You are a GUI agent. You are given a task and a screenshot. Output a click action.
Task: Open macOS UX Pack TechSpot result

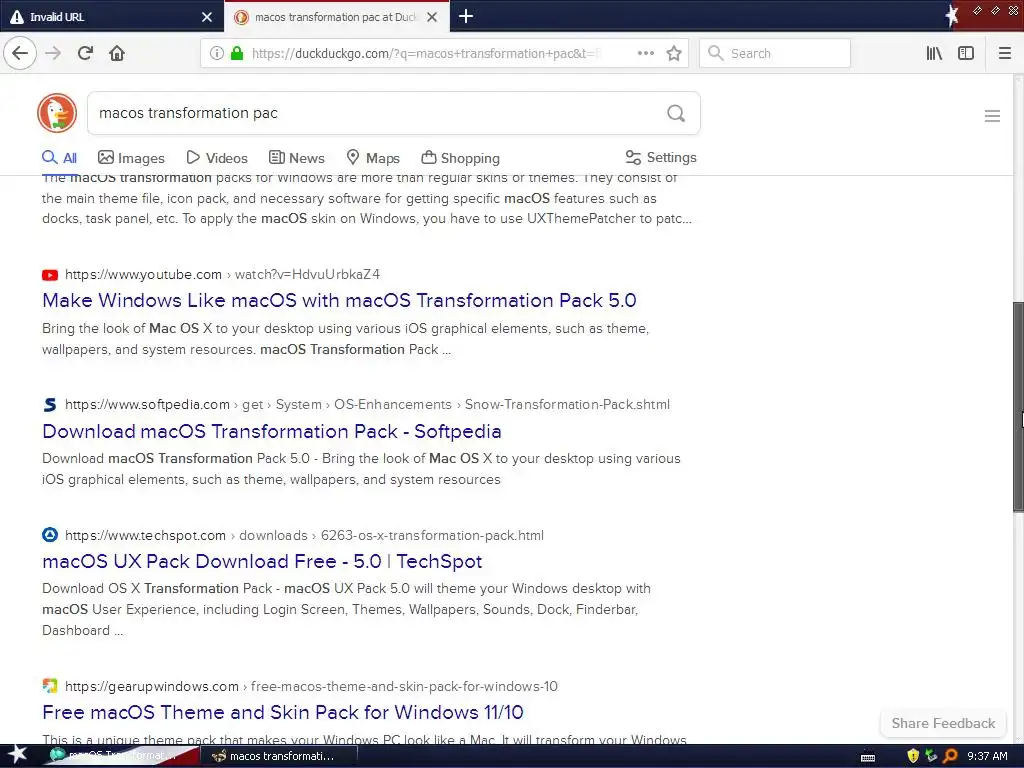(262, 561)
